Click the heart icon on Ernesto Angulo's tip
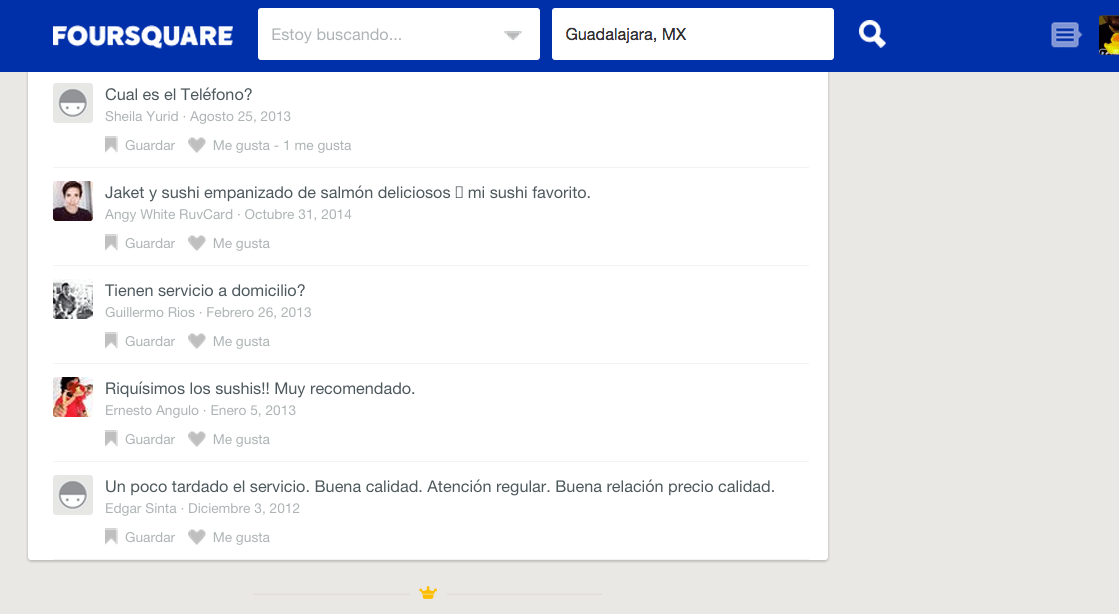The image size is (1119, 614). pyautogui.click(x=197, y=439)
